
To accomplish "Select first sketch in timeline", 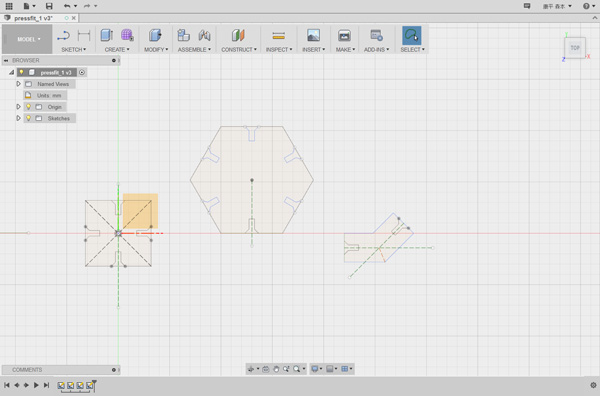I will click(x=61, y=385).
